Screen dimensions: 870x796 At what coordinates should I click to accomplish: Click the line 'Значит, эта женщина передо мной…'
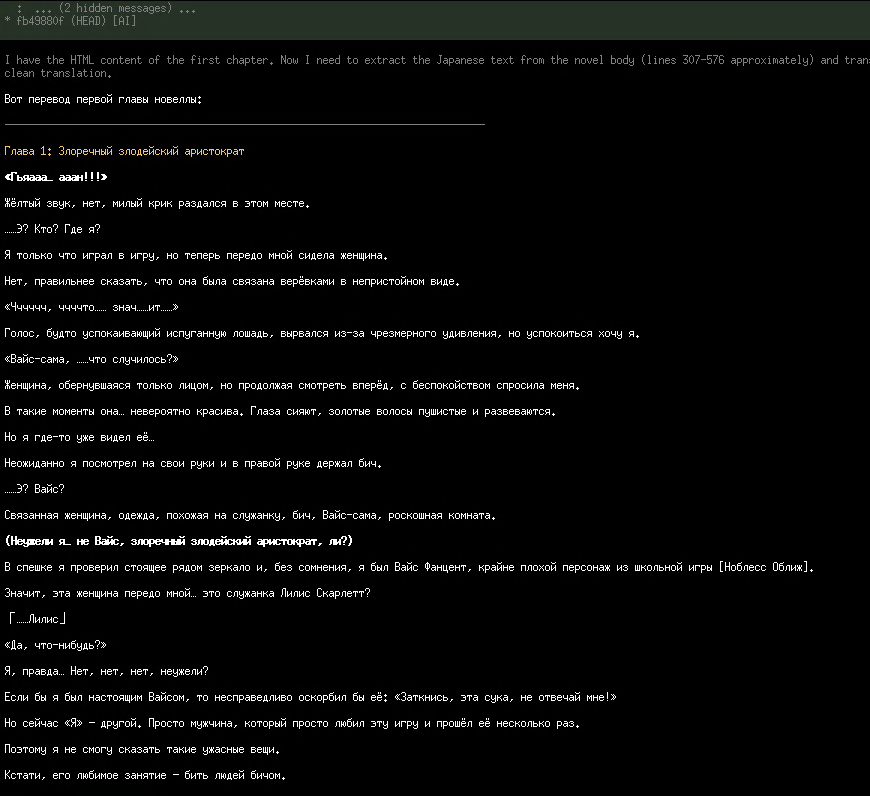[x=187, y=594]
